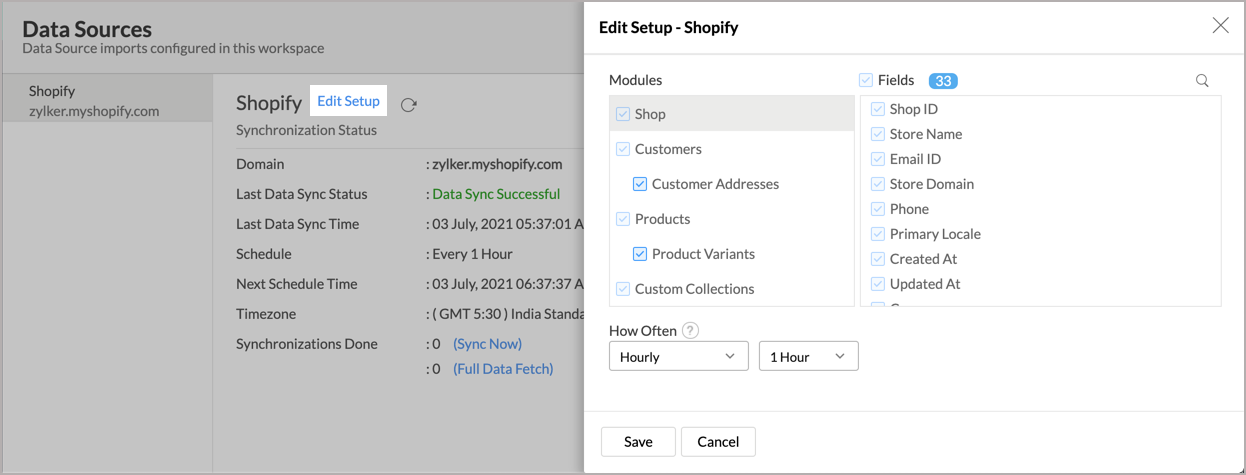
Task: Select Shopify data source in sidebar
Action: pos(94,101)
